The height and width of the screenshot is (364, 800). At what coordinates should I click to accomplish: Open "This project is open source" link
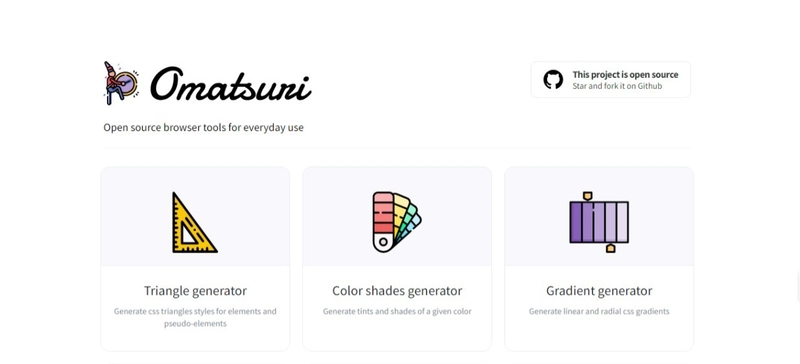point(625,75)
